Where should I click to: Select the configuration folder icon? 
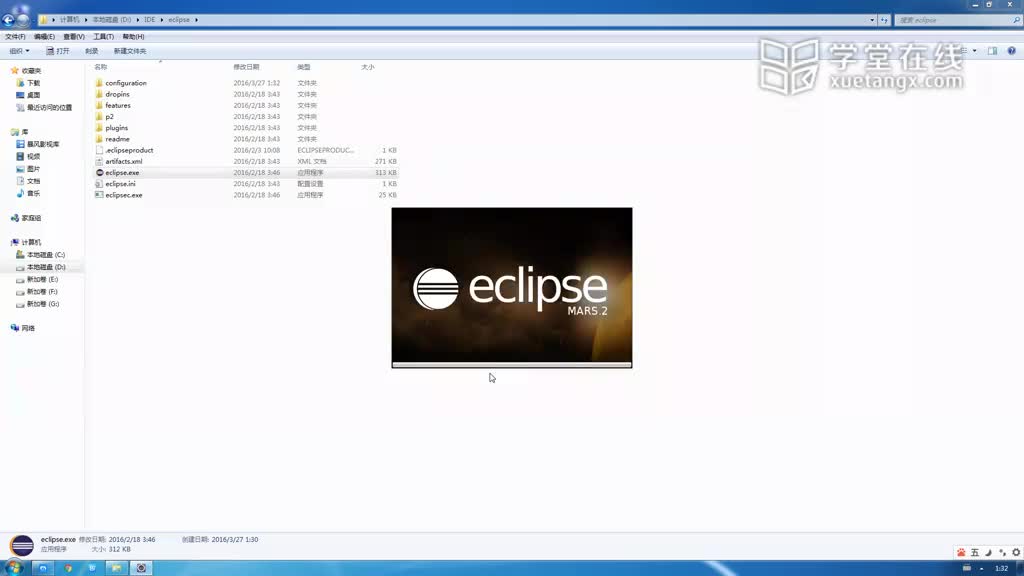(99, 83)
